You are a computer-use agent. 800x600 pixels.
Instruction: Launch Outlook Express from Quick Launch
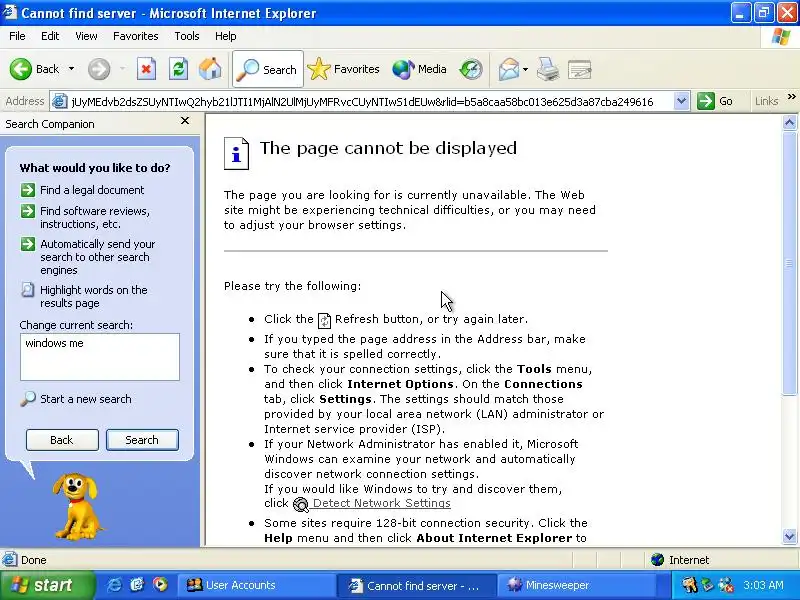click(137, 585)
